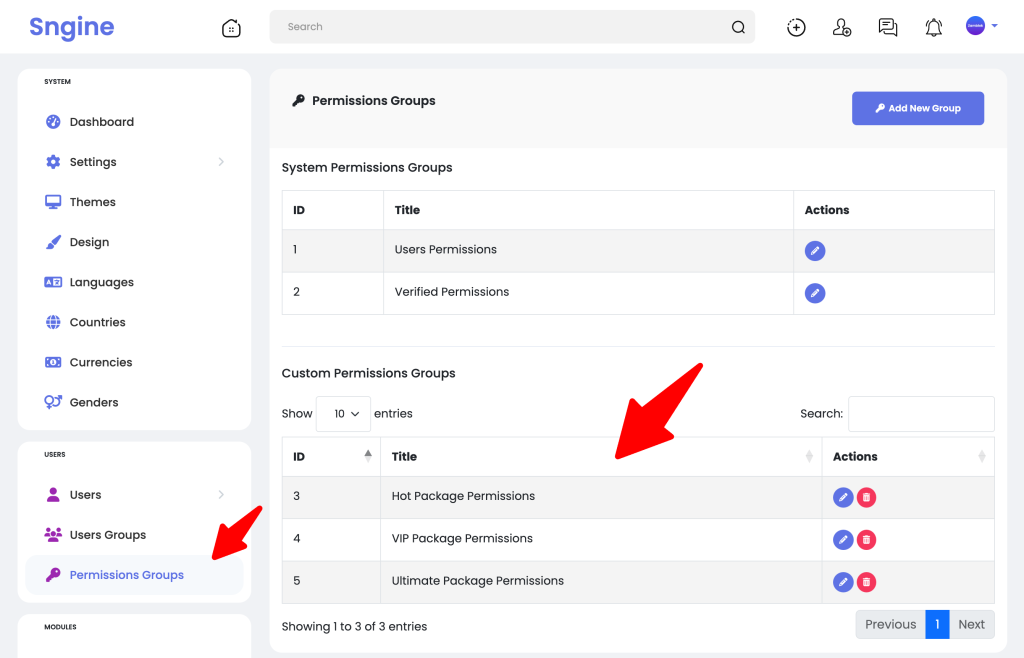
Task: Click the Languages icon
Action: pyautogui.click(x=53, y=282)
